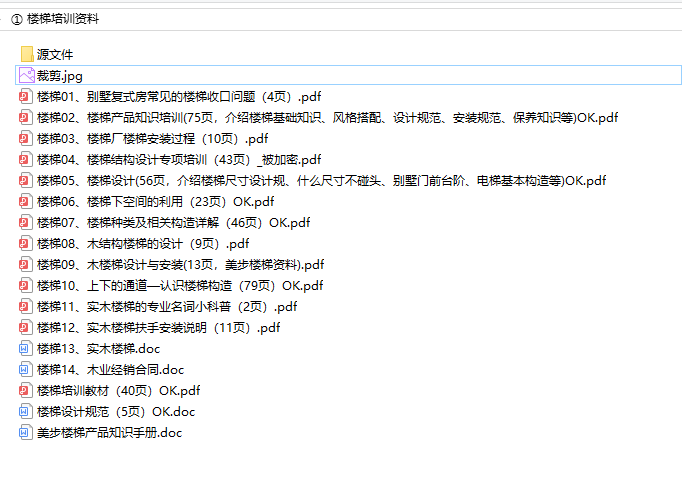Select 楼梯03、楼梯厂楼梯安装过程 file name

[153, 138]
